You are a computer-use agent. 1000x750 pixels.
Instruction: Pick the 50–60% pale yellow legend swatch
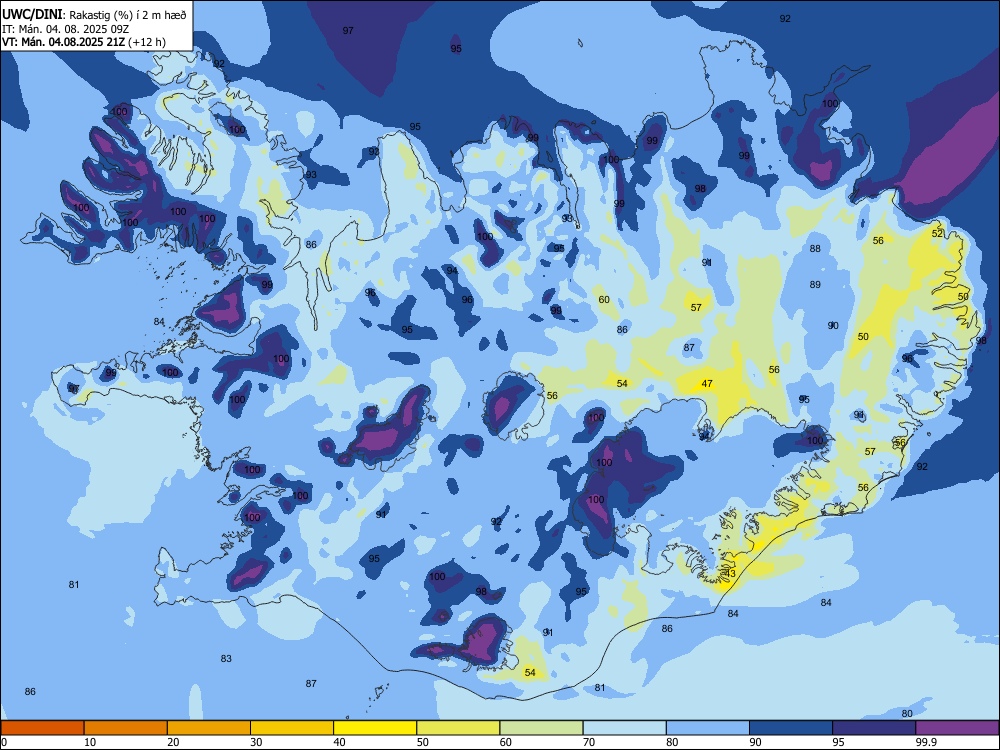click(458, 728)
